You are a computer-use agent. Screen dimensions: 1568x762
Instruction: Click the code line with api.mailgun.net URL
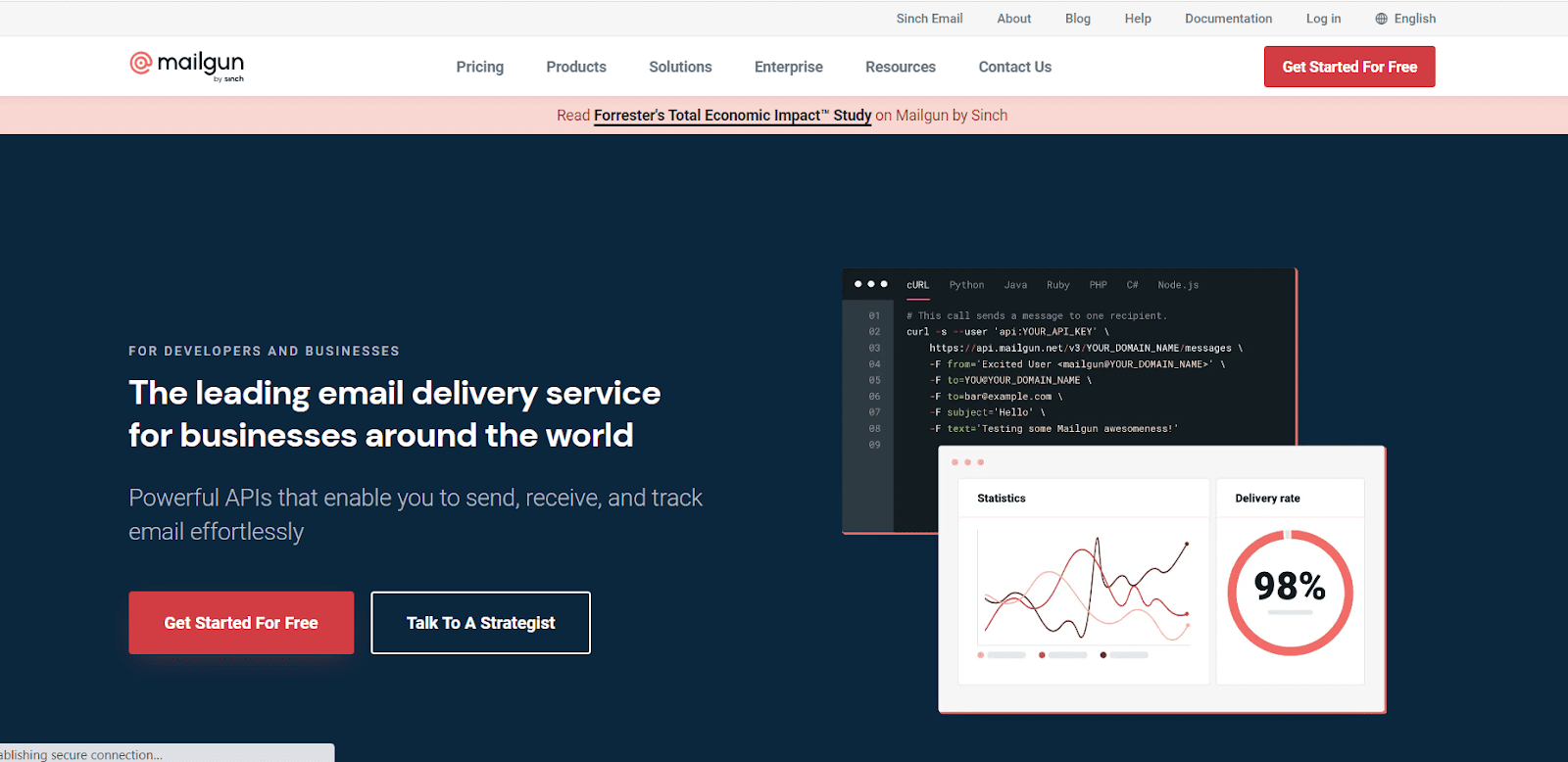[x=1086, y=348]
